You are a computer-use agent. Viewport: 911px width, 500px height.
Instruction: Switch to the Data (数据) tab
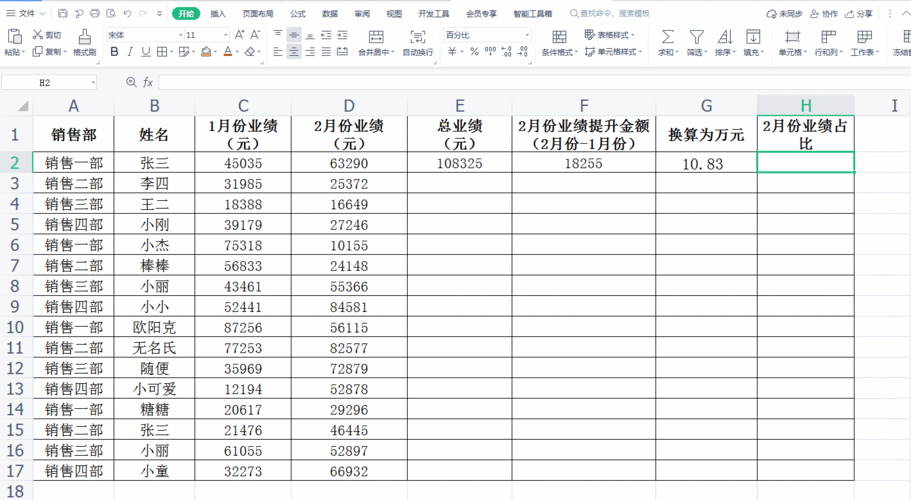(330, 13)
